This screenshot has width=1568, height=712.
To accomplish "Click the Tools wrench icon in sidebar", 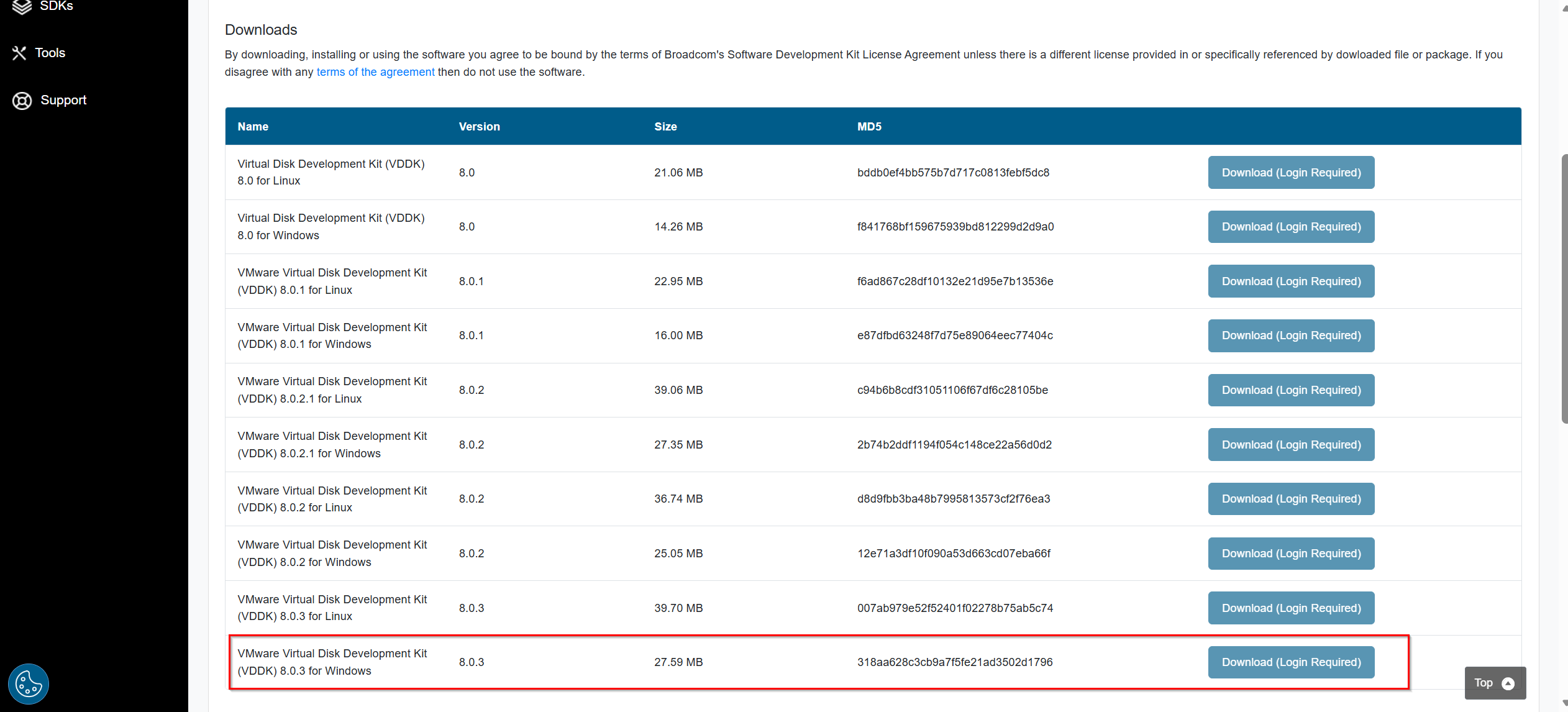I will 19,53.
